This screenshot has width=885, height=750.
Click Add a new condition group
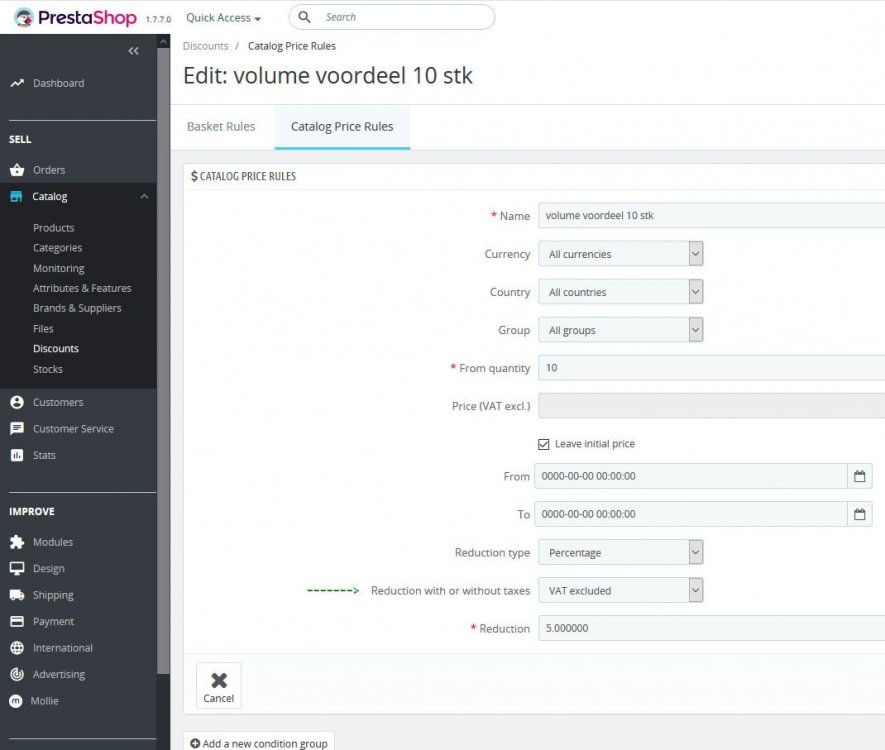click(x=258, y=743)
